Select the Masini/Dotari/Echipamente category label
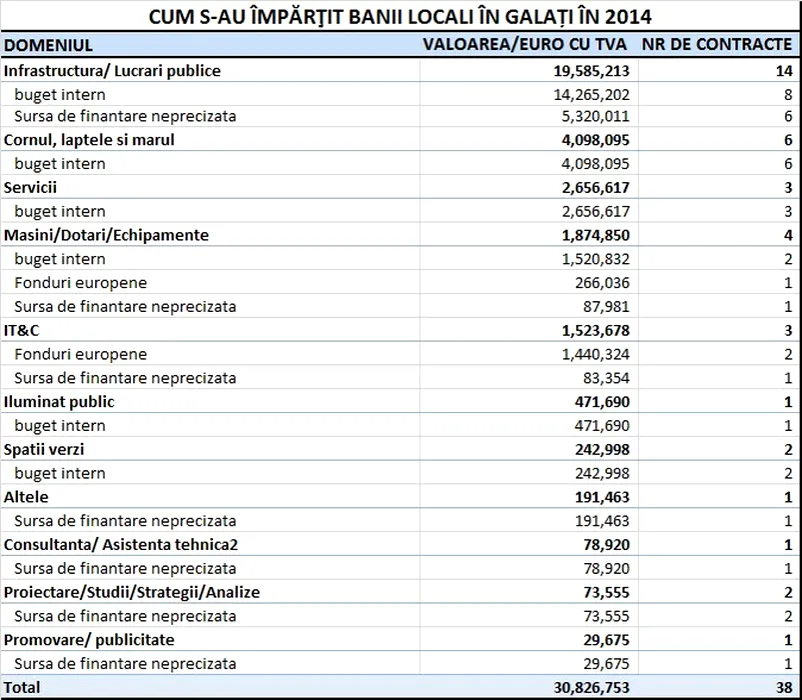This screenshot has width=802, height=700. point(106,235)
